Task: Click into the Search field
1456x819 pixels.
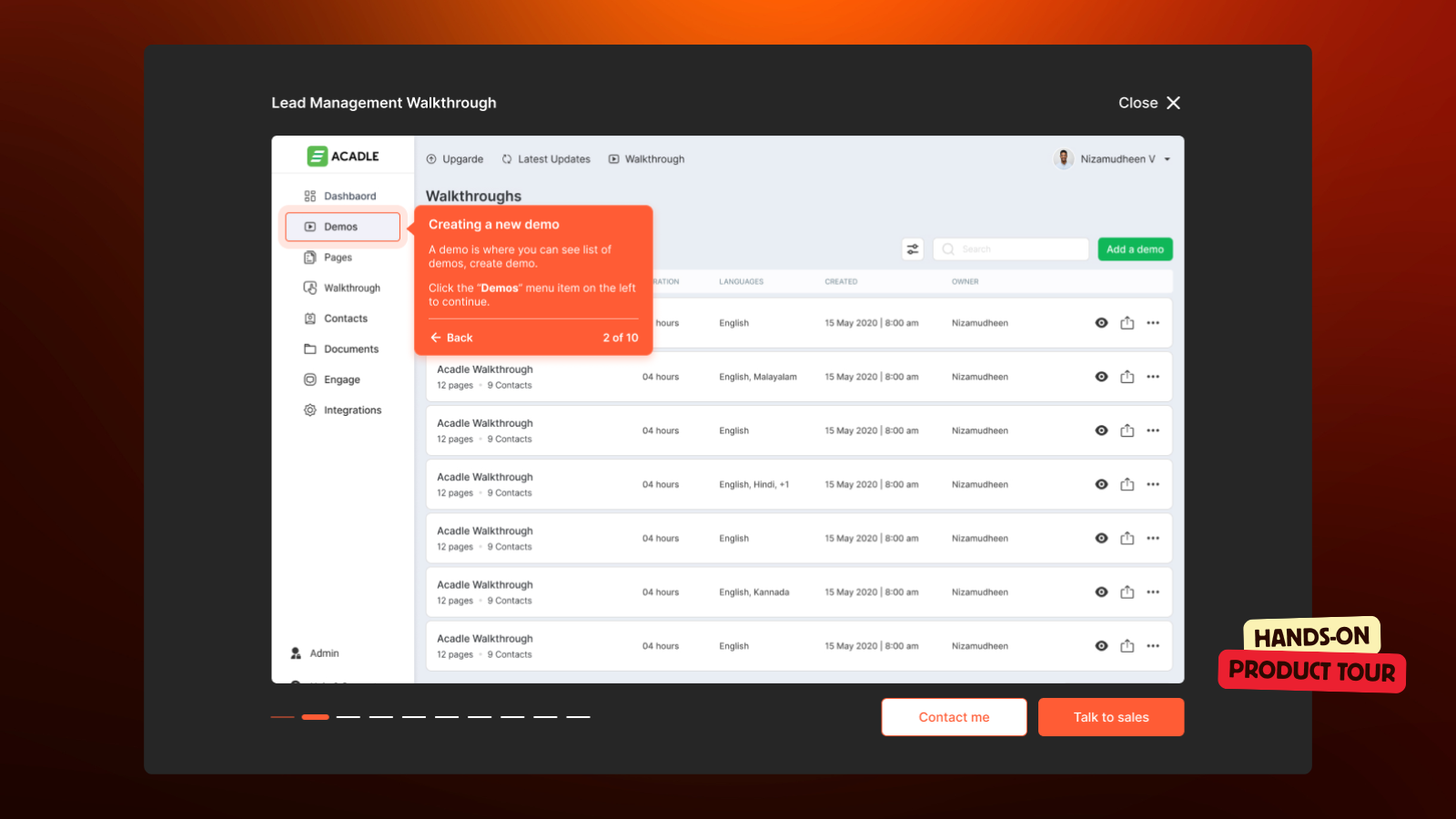Action: [1011, 249]
